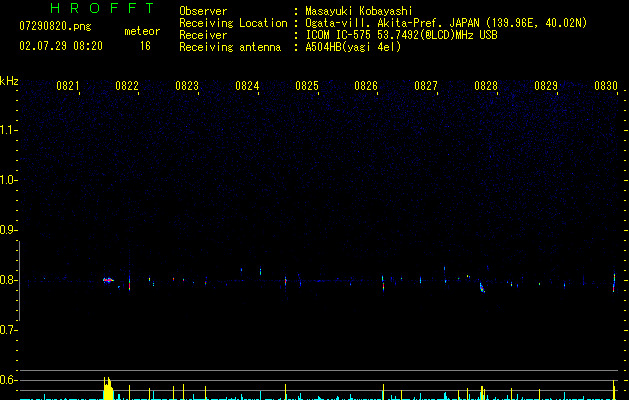Viewport: 629px width, 400px height.
Task: Click the location text Ogata-vill. Akita-Pref. JAPAN
Action: [x=394, y=23]
